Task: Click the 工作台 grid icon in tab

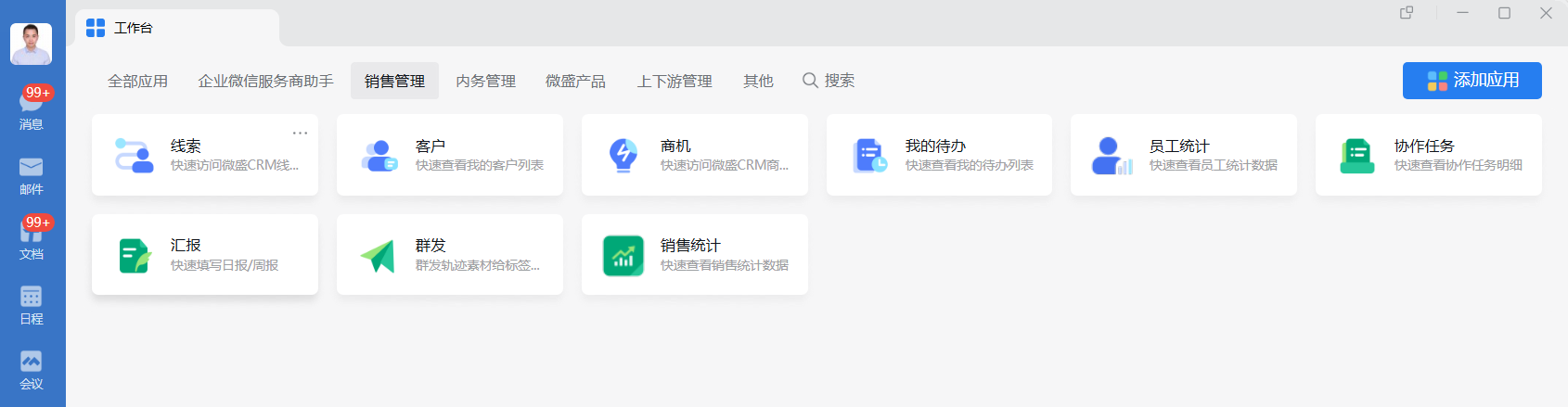Action: pyautogui.click(x=96, y=28)
